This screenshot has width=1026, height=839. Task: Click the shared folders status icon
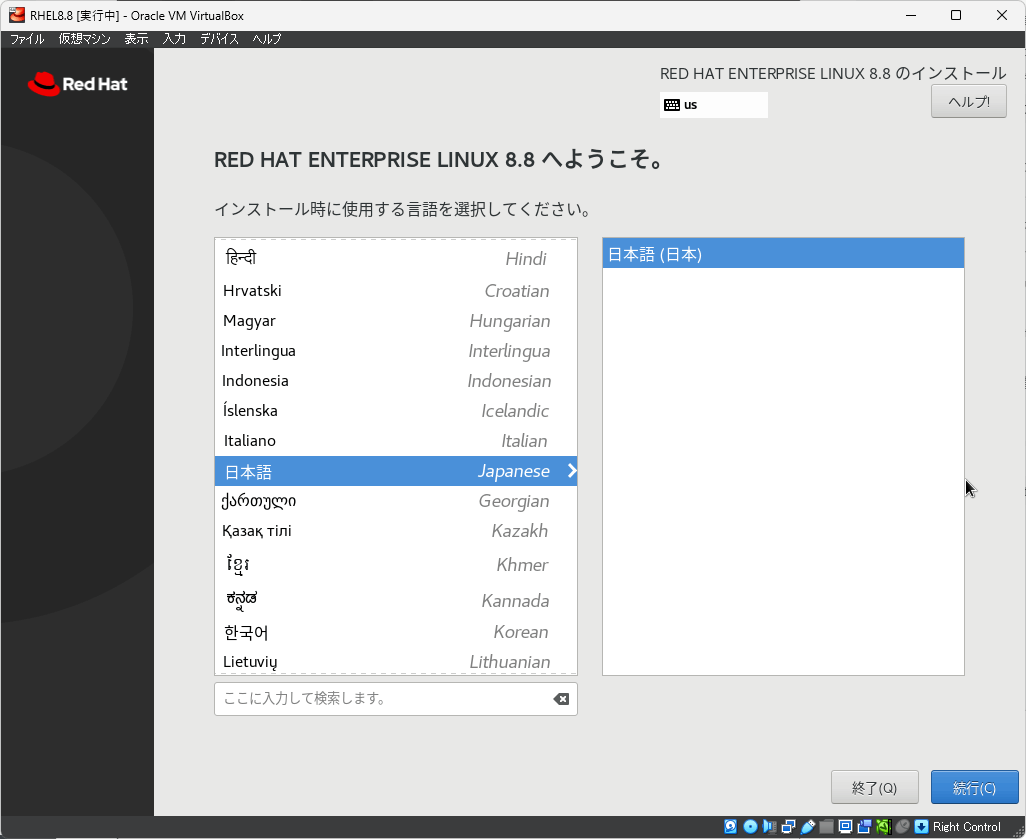pyautogui.click(x=826, y=827)
